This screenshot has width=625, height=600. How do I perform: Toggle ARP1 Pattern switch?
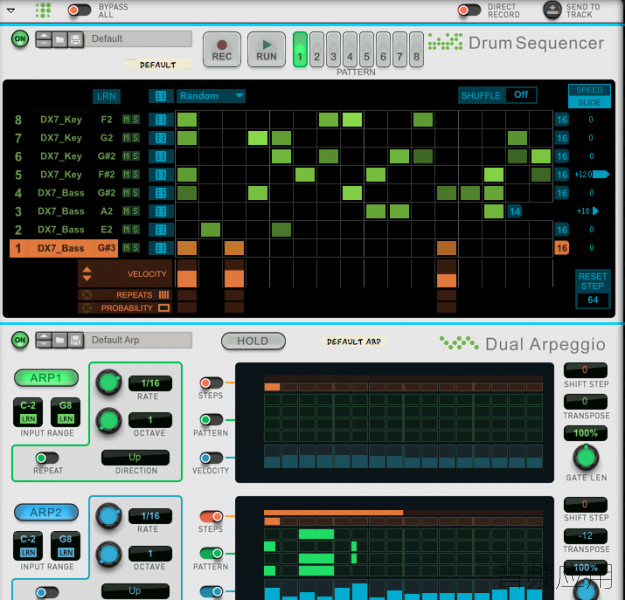click(211, 419)
